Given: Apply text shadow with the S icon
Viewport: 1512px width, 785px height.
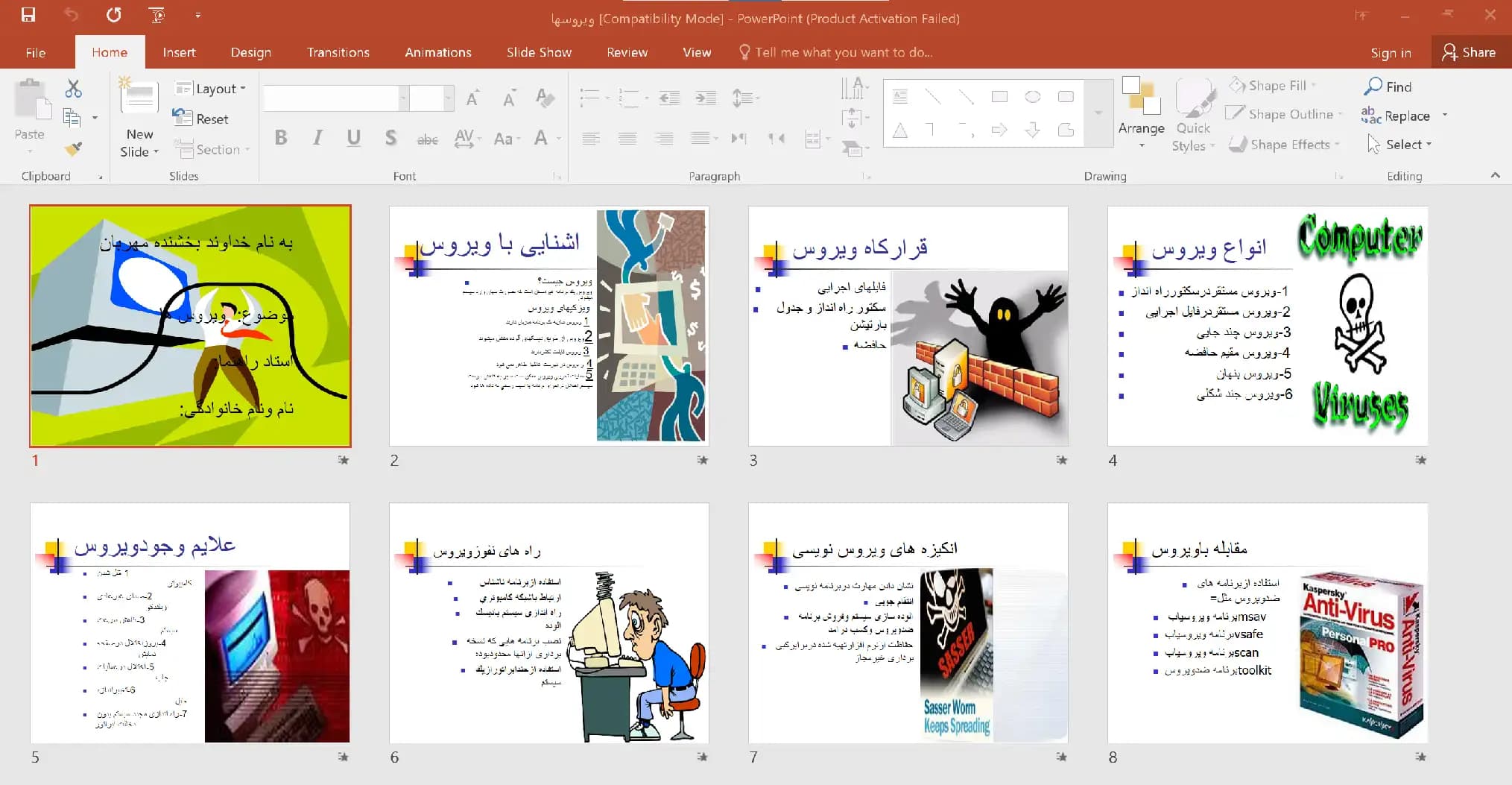Looking at the screenshot, I should coord(390,138).
